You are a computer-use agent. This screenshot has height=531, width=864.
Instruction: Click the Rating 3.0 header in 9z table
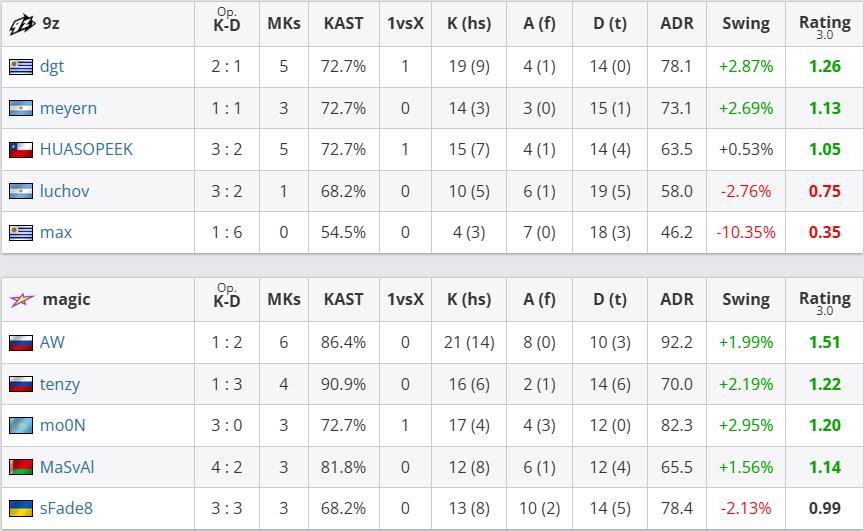point(825,26)
